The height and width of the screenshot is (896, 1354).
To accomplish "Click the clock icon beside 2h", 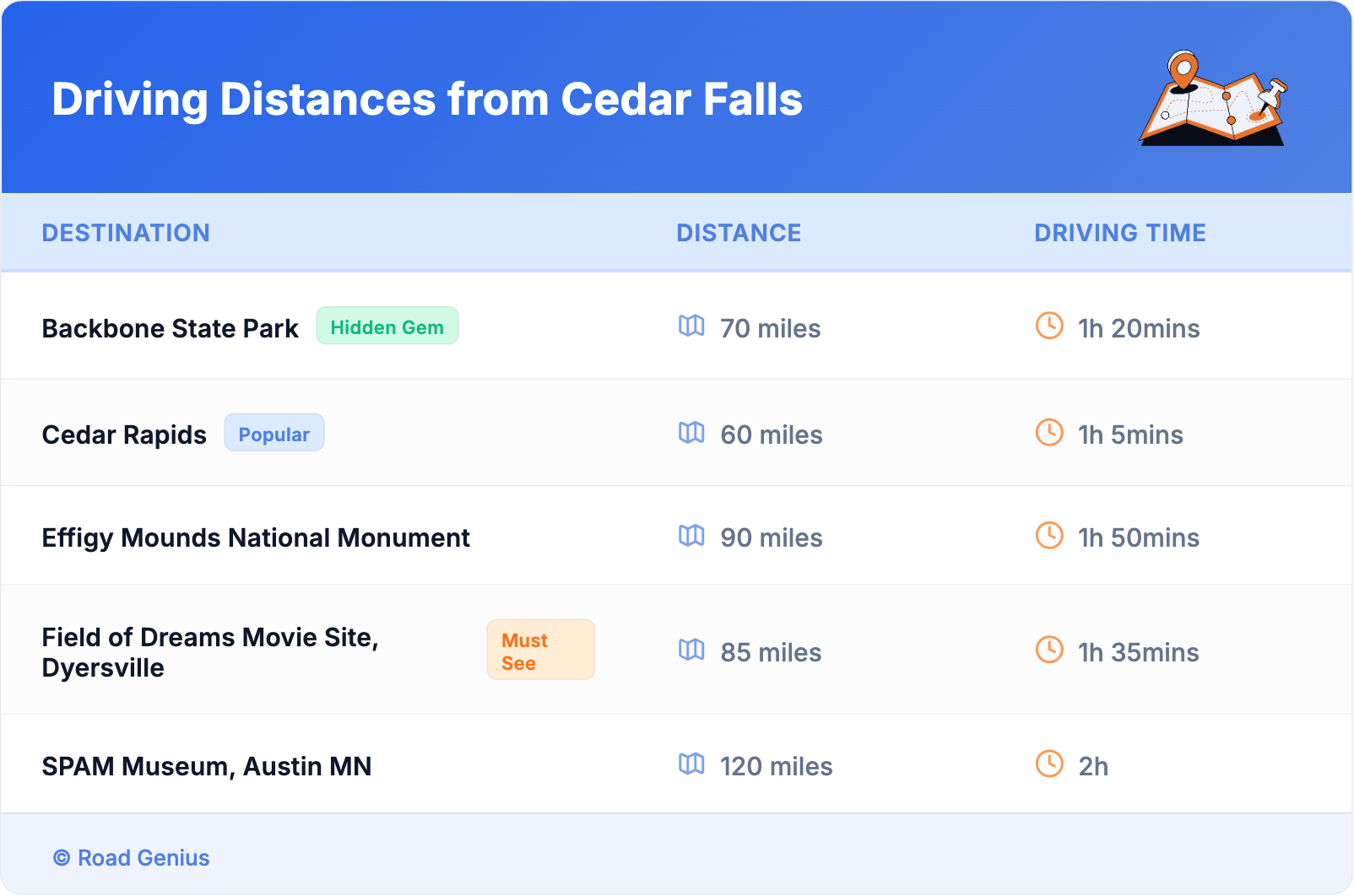I will click(x=1049, y=764).
